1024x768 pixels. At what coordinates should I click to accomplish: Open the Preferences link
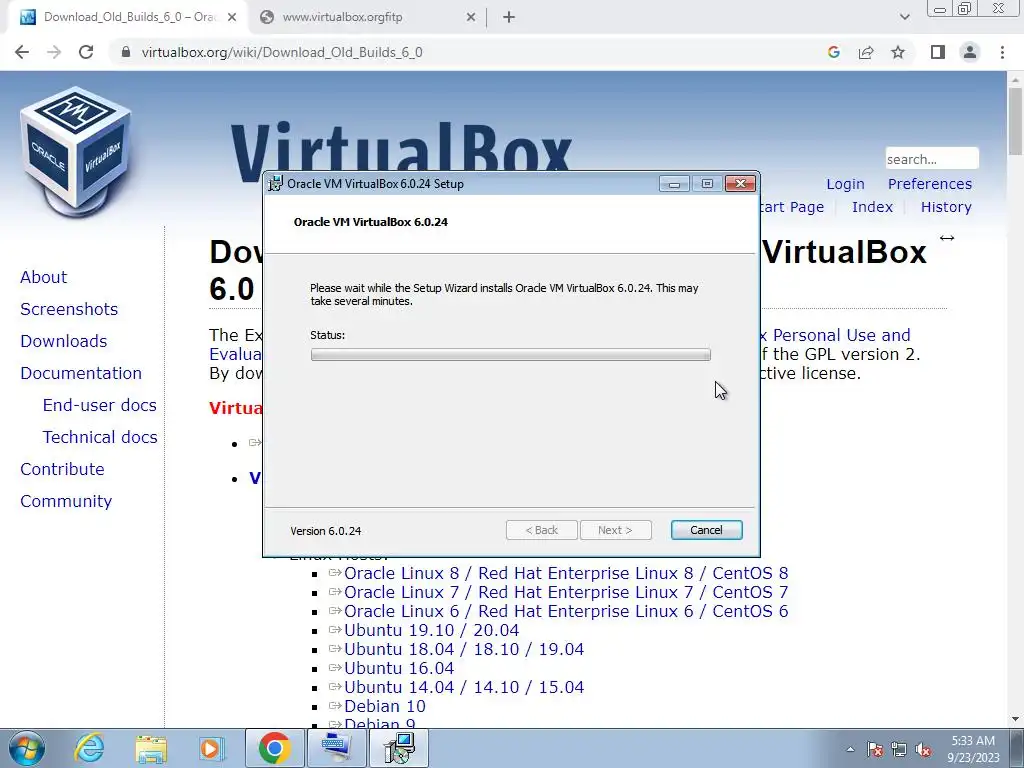point(929,184)
